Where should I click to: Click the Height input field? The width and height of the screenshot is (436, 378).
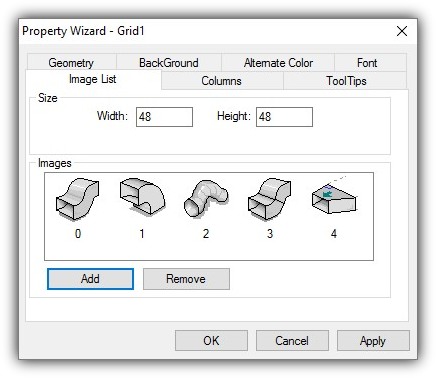[x=284, y=117]
